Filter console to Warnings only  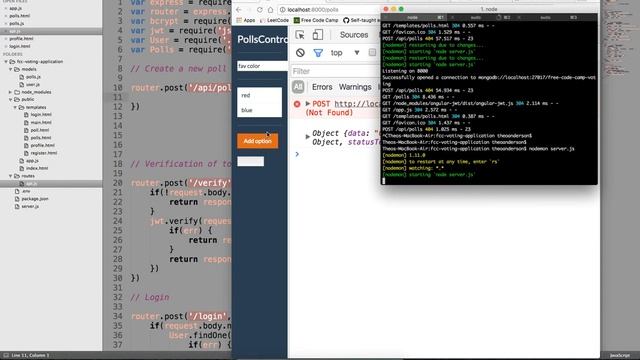355,87
